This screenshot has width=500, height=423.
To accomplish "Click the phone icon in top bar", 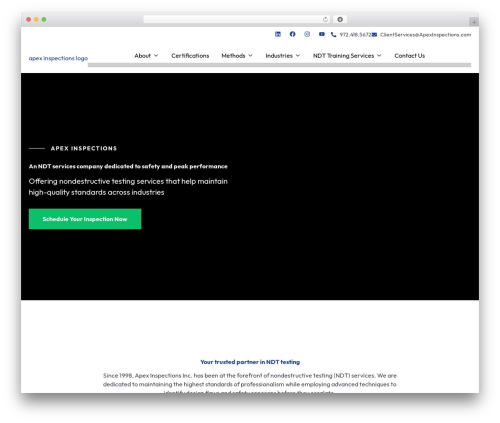I will coord(333,35).
